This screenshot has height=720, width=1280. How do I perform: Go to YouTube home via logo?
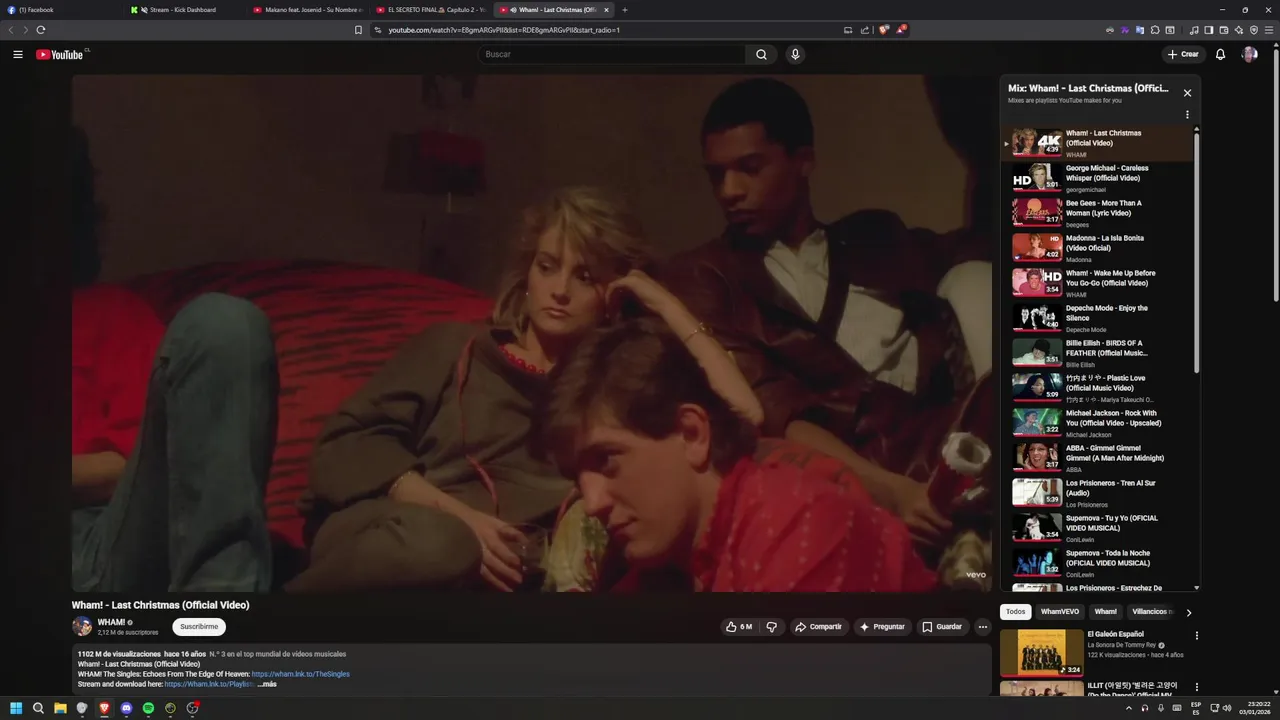pos(62,54)
